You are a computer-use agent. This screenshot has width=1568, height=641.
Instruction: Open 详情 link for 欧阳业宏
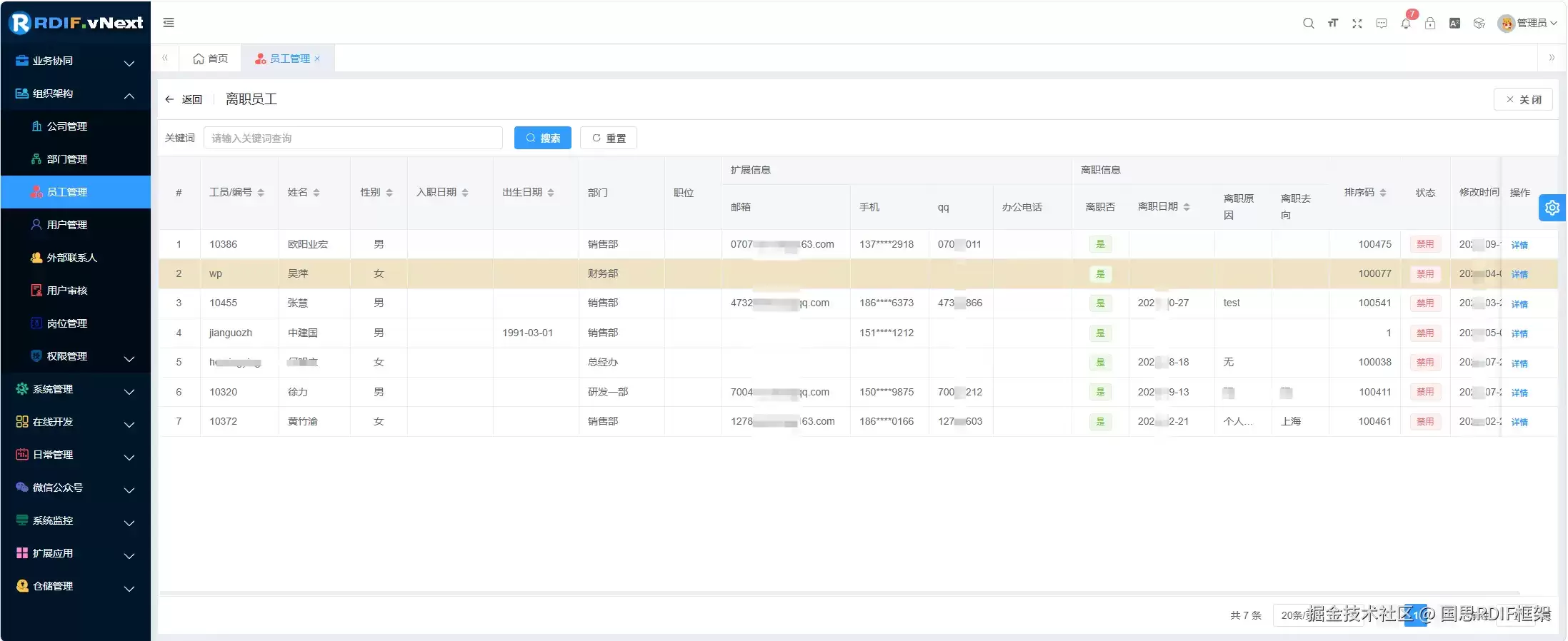(x=1519, y=245)
